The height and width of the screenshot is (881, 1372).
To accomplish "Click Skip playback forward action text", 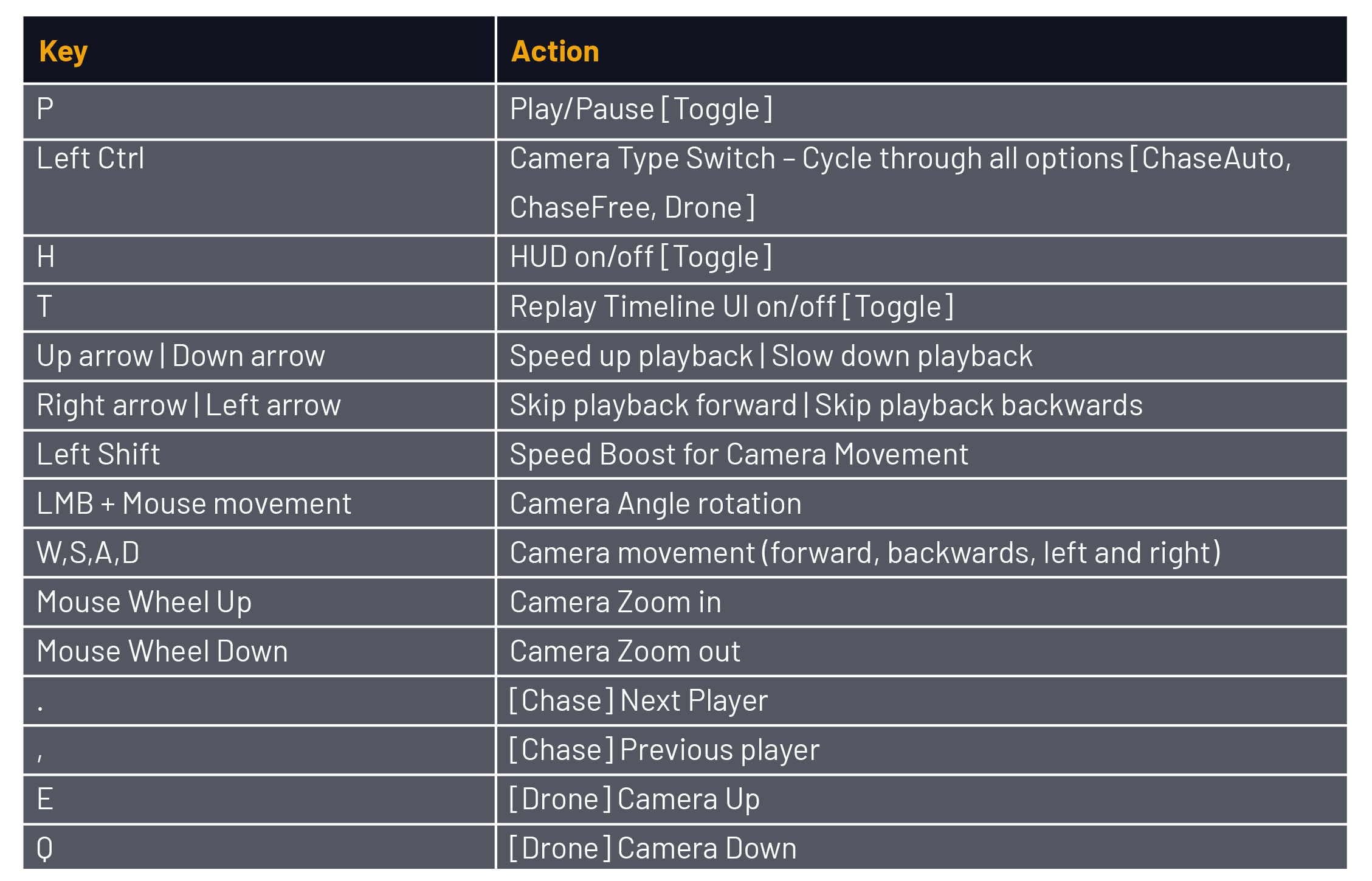I will pos(653,405).
